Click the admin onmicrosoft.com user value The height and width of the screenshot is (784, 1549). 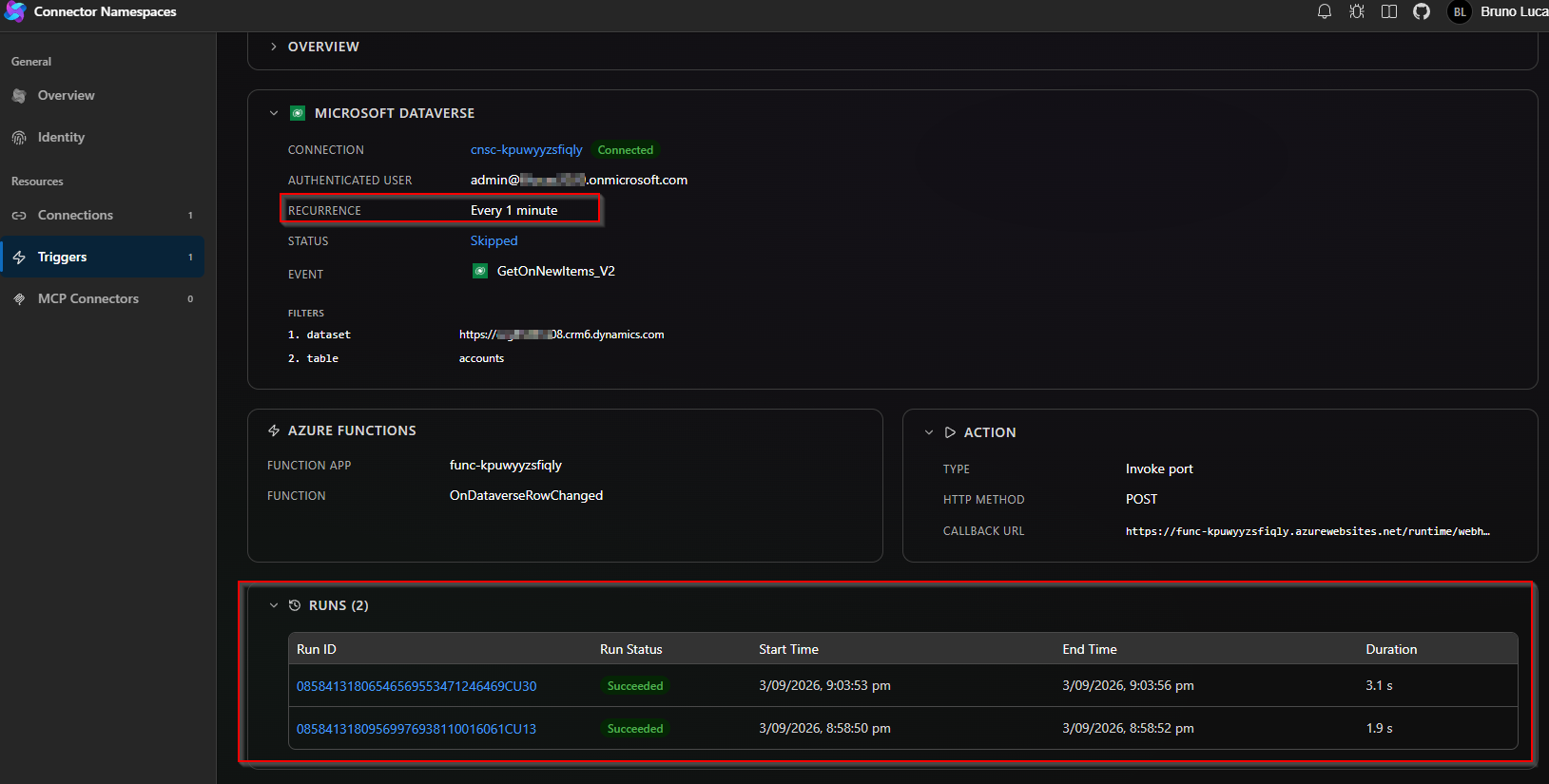coord(579,181)
